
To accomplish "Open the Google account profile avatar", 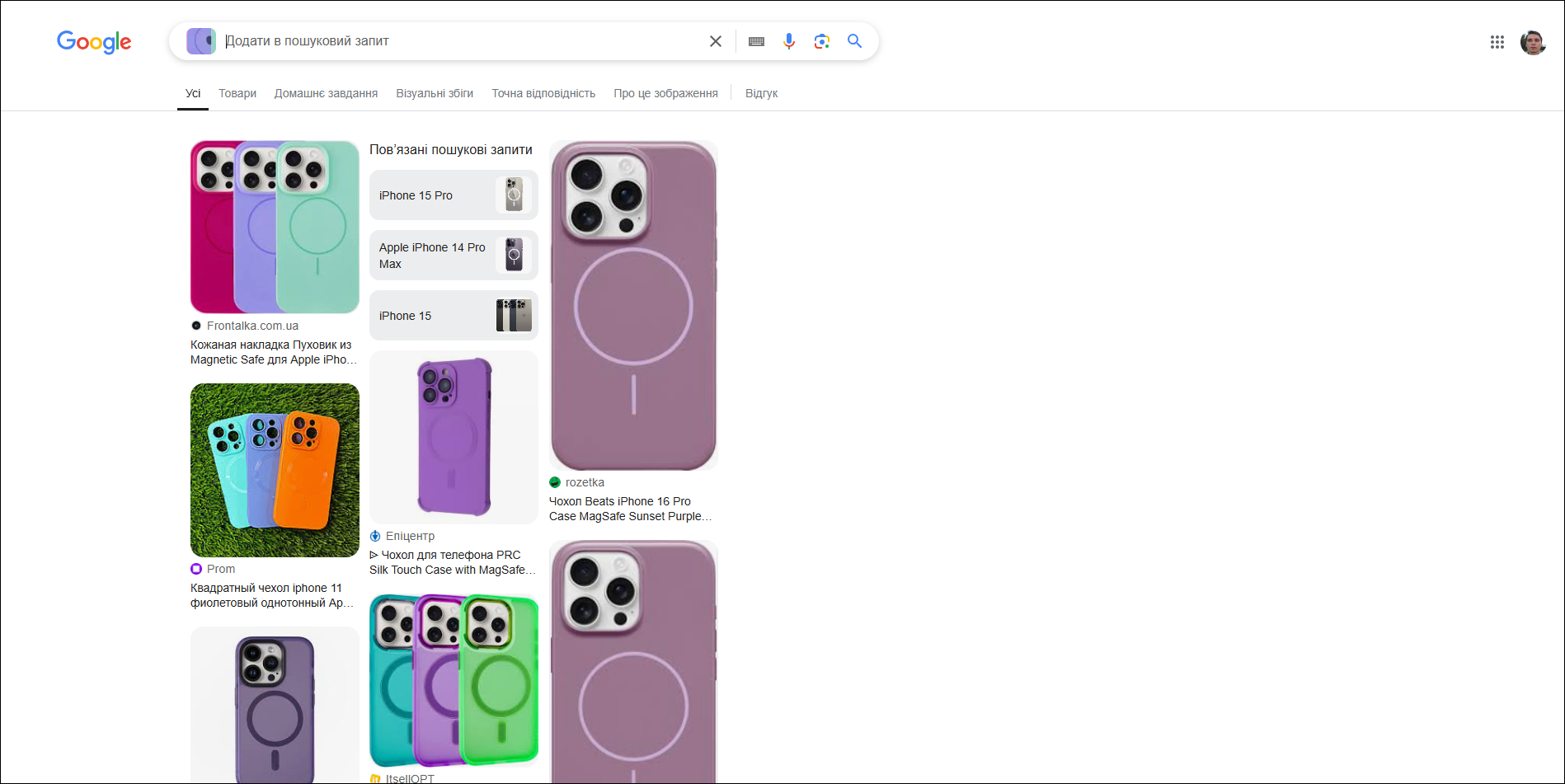I will click(x=1532, y=42).
